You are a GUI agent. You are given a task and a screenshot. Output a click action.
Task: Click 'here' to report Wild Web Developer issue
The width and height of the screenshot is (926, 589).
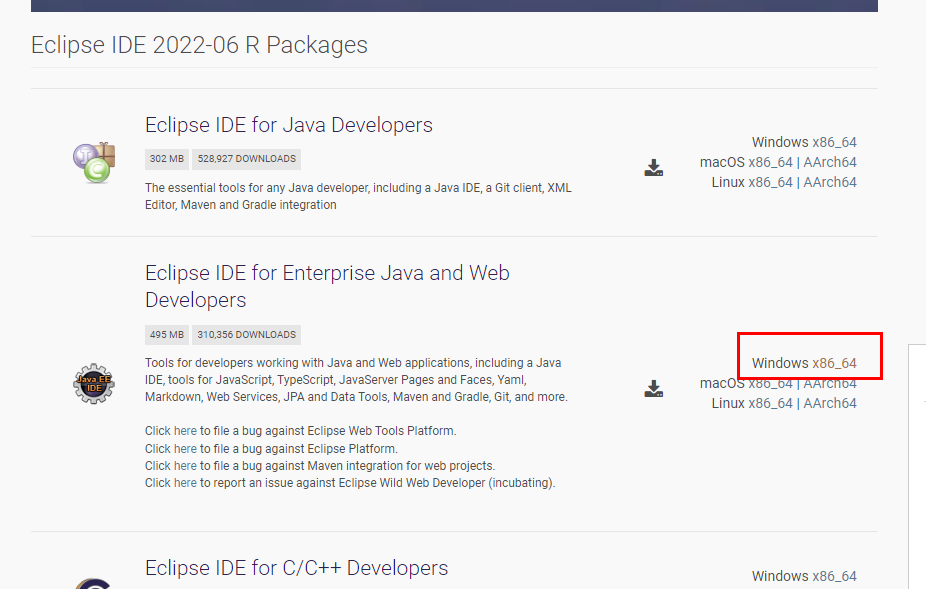[x=185, y=483]
